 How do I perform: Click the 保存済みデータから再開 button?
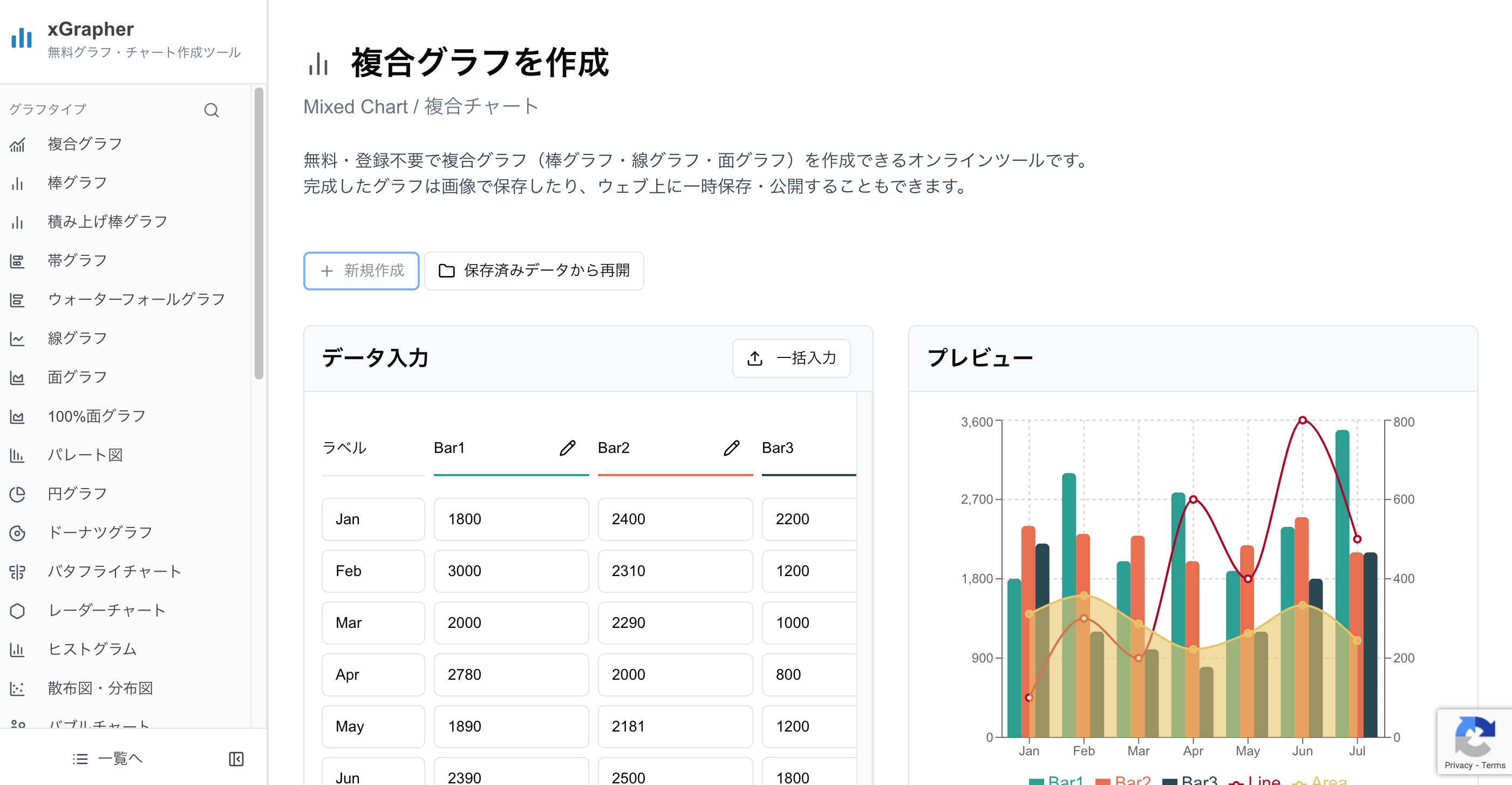pyautogui.click(x=534, y=270)
